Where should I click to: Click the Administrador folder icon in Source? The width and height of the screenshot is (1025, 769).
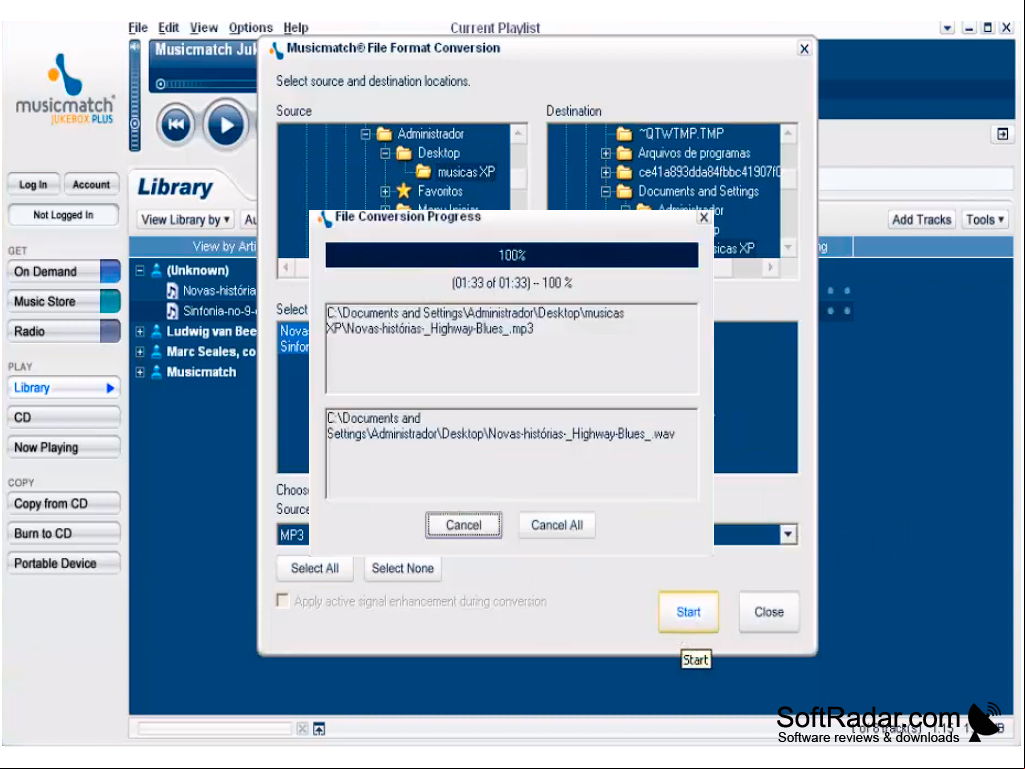click(x=384, y=134)
